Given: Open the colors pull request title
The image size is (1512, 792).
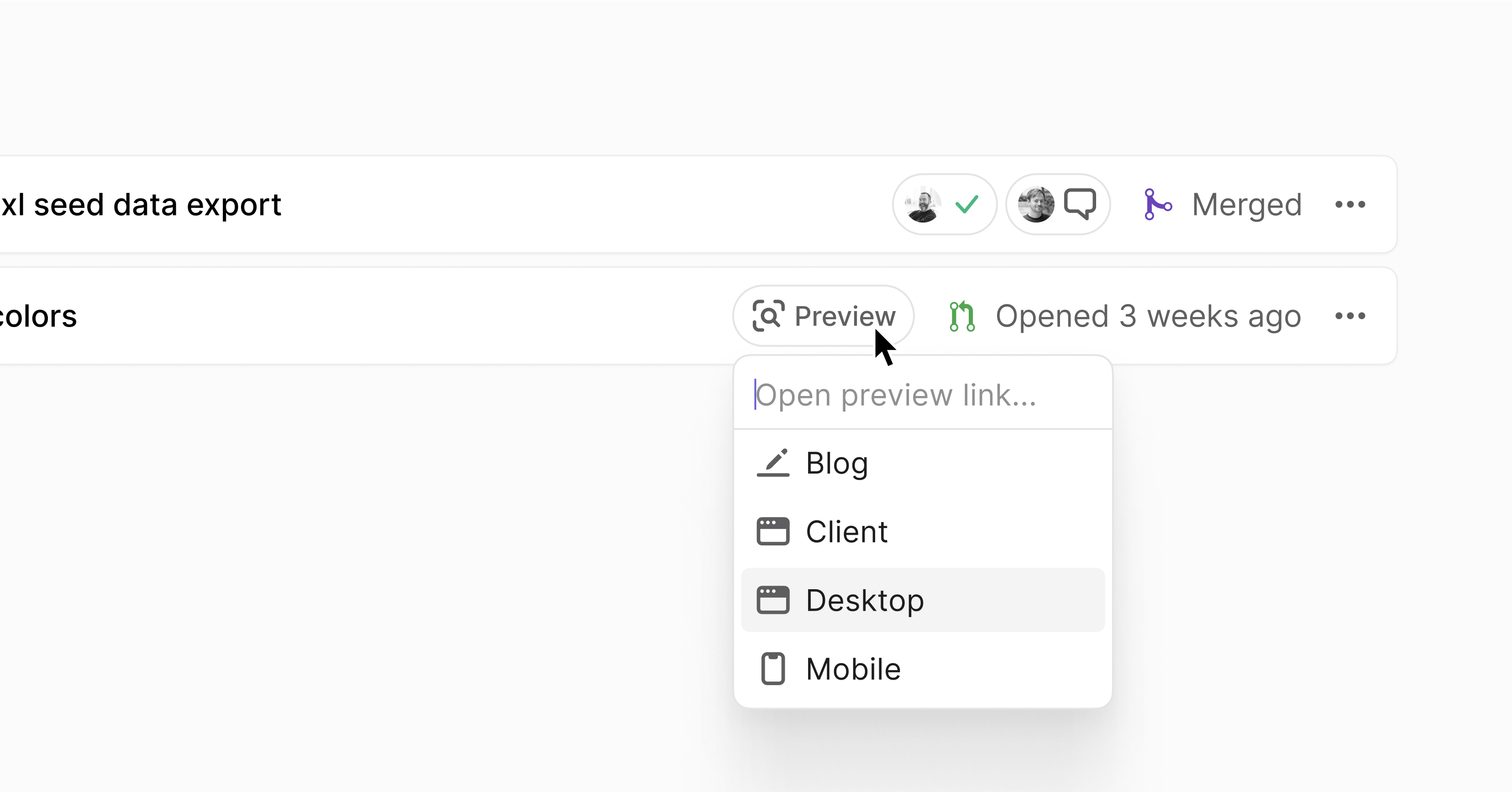Looking at the screenshot, I should tap(38, 316).
